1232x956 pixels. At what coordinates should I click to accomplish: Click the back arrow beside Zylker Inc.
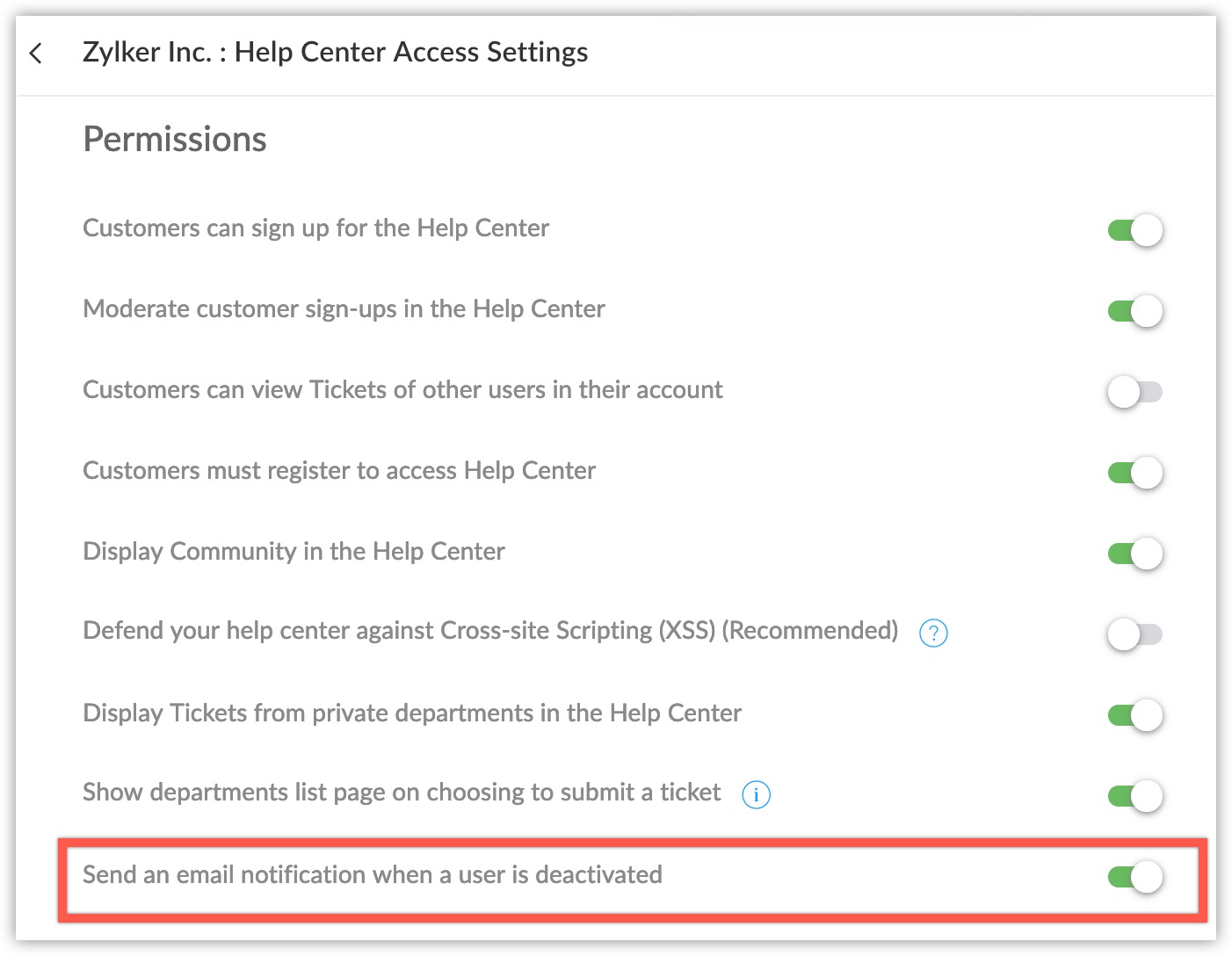(x=36, y=54)
